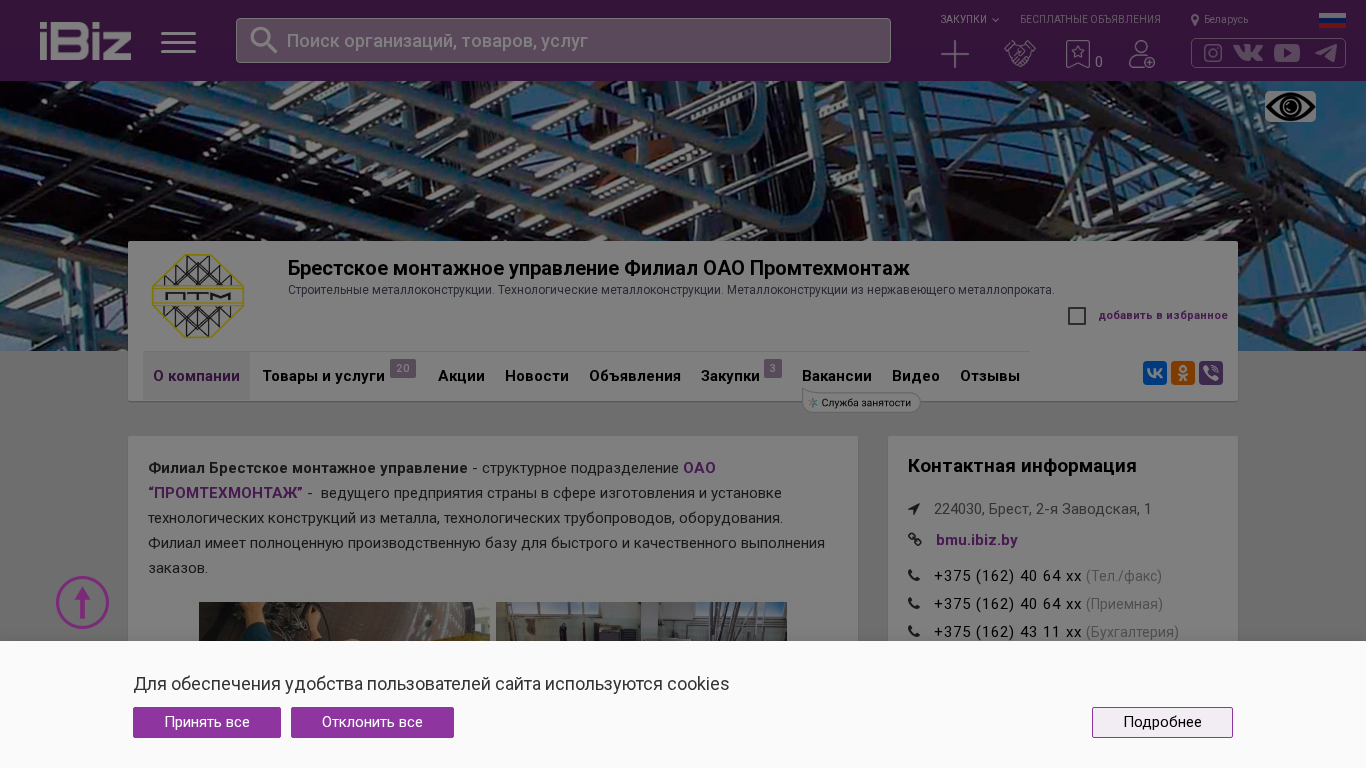1366x768 pixels.
Task: Accept all cookies with Принять все
Action: pyautogui.click(x=207, y=722)
